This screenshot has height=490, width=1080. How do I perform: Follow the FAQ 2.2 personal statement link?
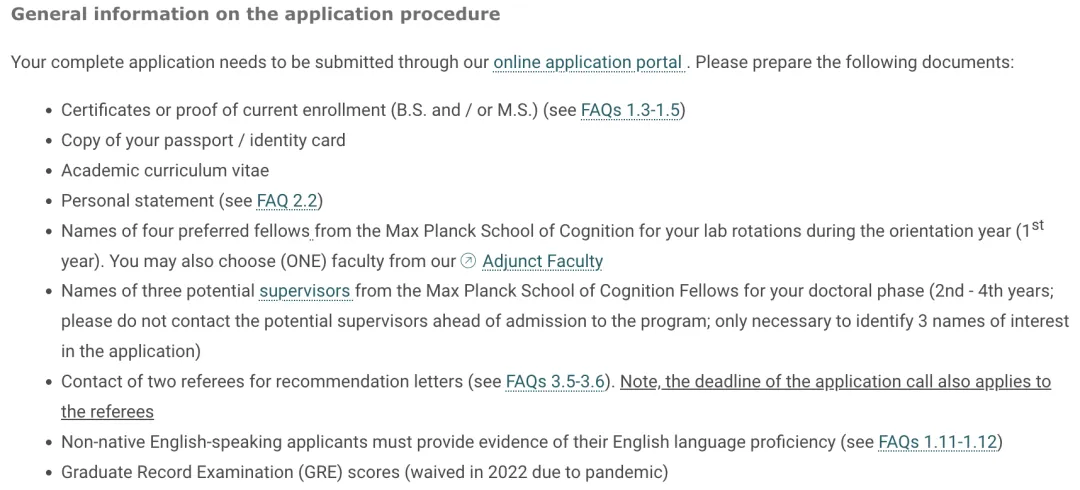click(x=287, y=201)
